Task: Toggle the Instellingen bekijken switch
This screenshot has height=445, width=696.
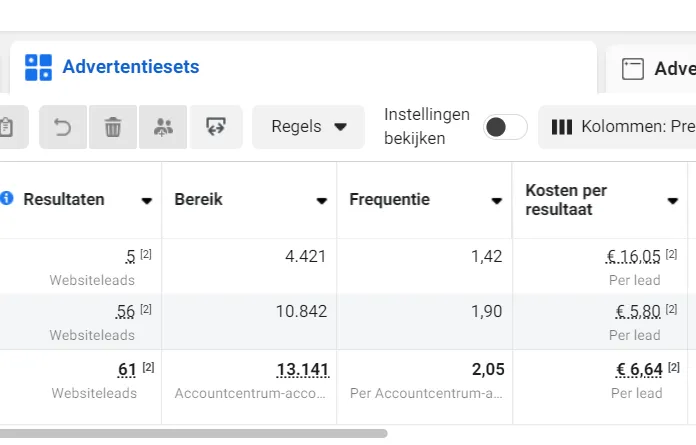Action: [505, 127]
